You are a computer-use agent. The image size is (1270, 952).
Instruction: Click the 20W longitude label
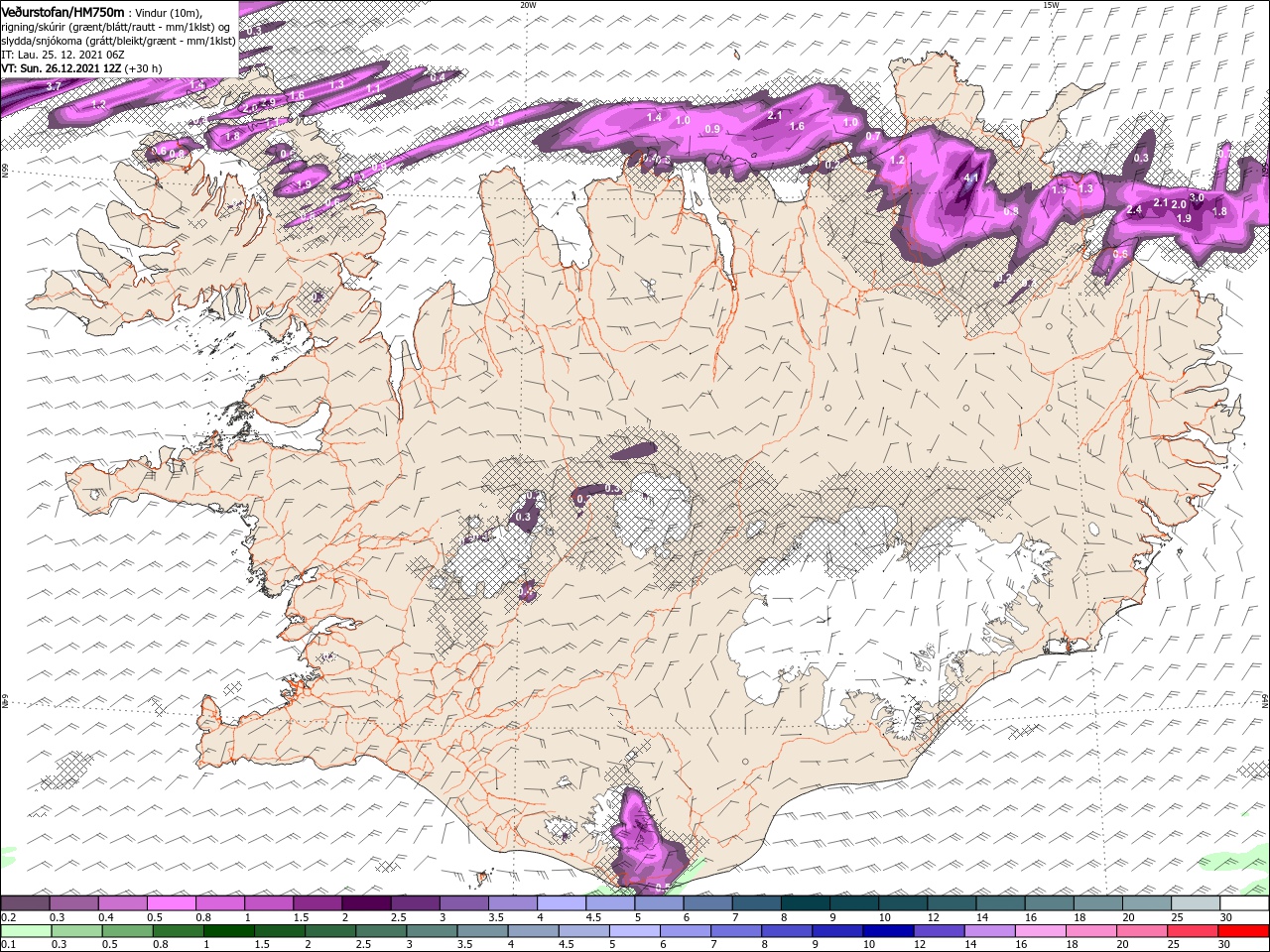[x=528, y=5]
